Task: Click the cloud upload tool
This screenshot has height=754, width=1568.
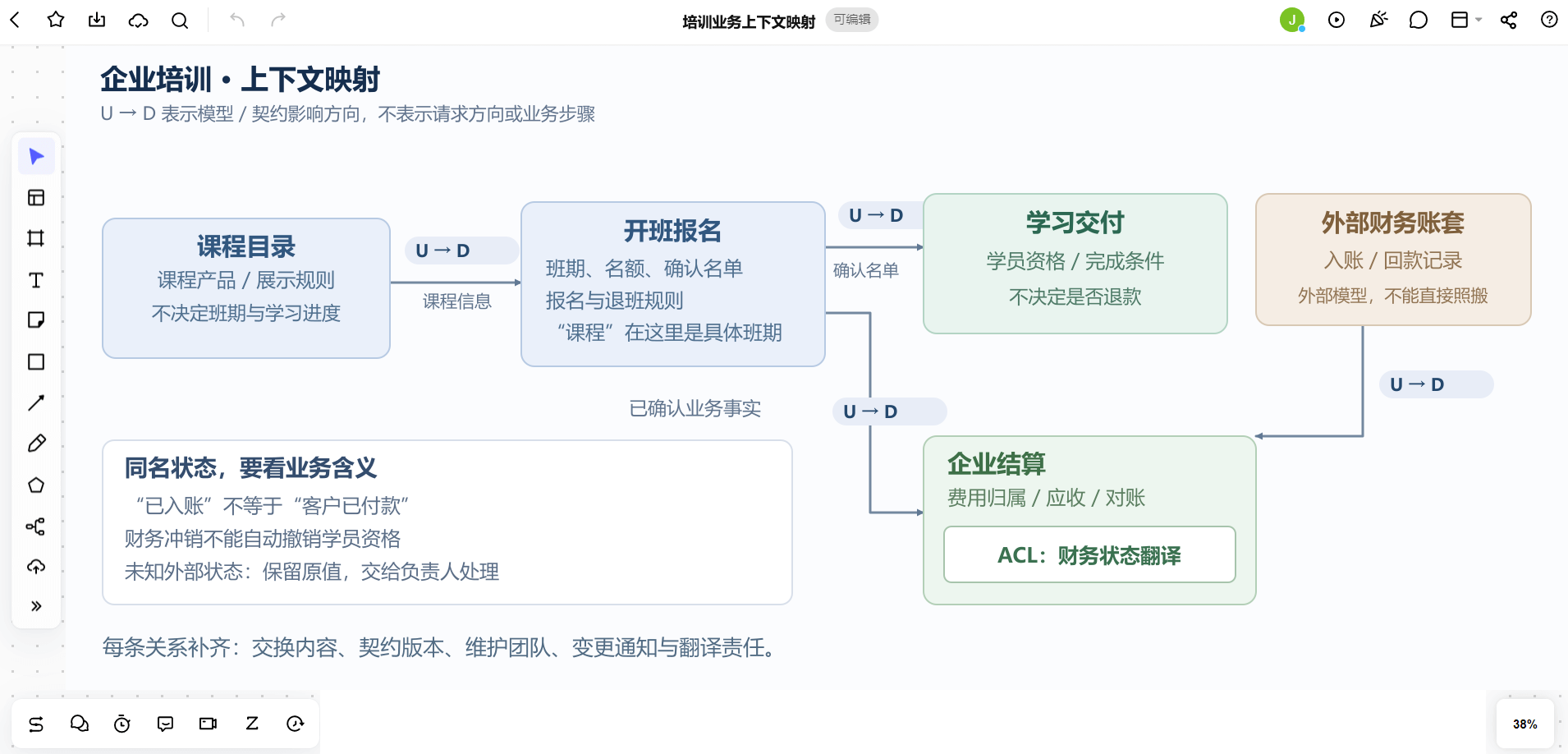Action: (x=36, y=567)
